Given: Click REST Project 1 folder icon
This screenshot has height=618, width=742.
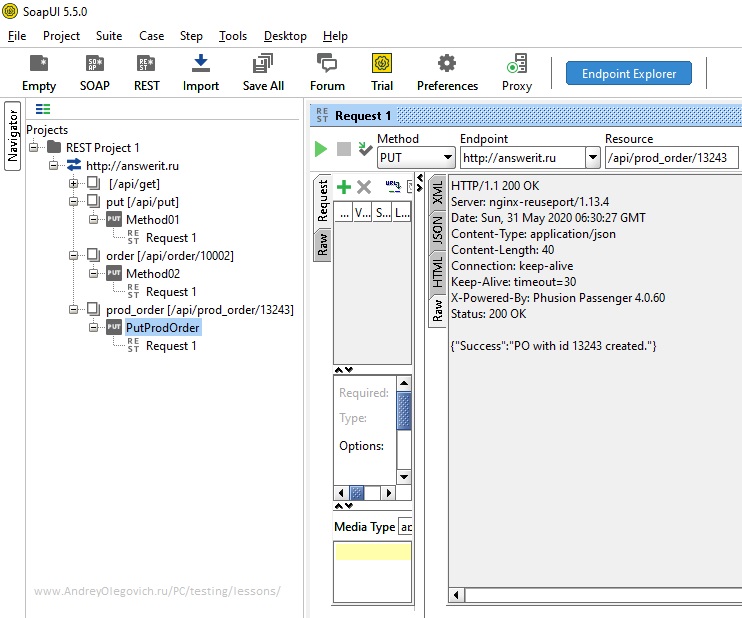Looking at the screenshot, I should 54,147.
